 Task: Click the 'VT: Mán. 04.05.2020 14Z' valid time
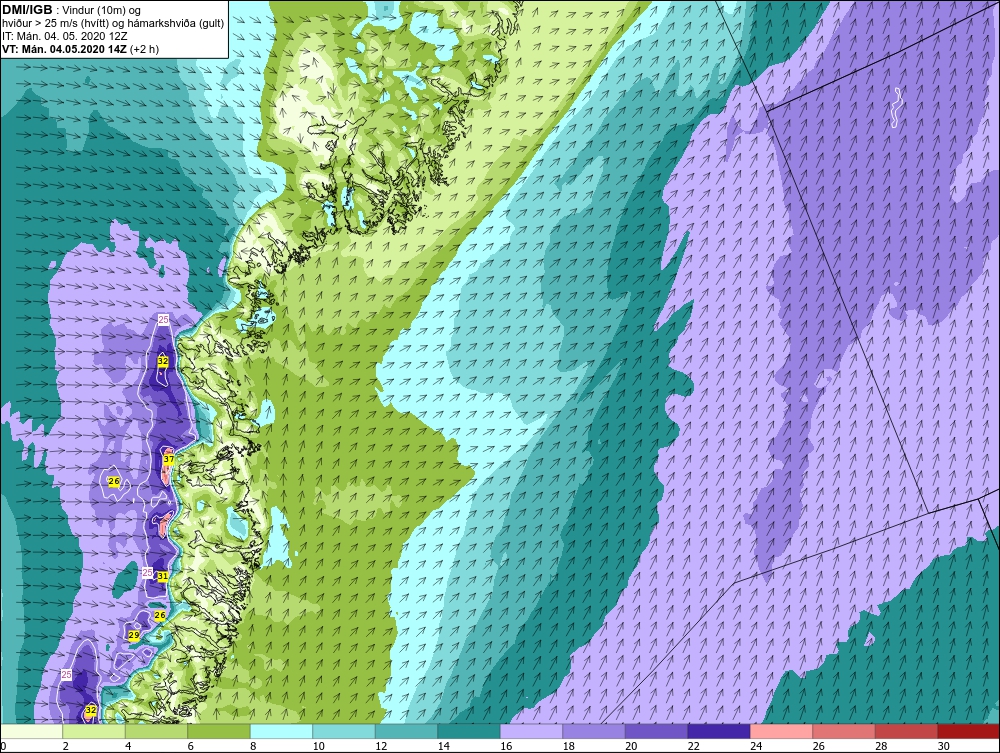(64, 48)
